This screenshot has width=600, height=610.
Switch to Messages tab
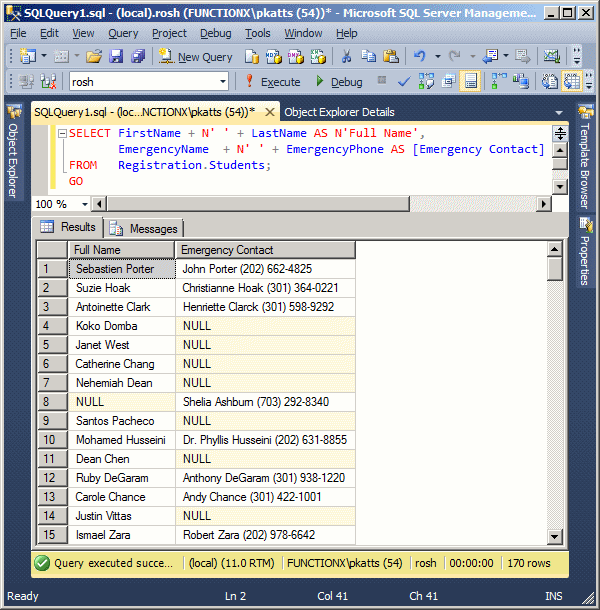pos(144,228)
